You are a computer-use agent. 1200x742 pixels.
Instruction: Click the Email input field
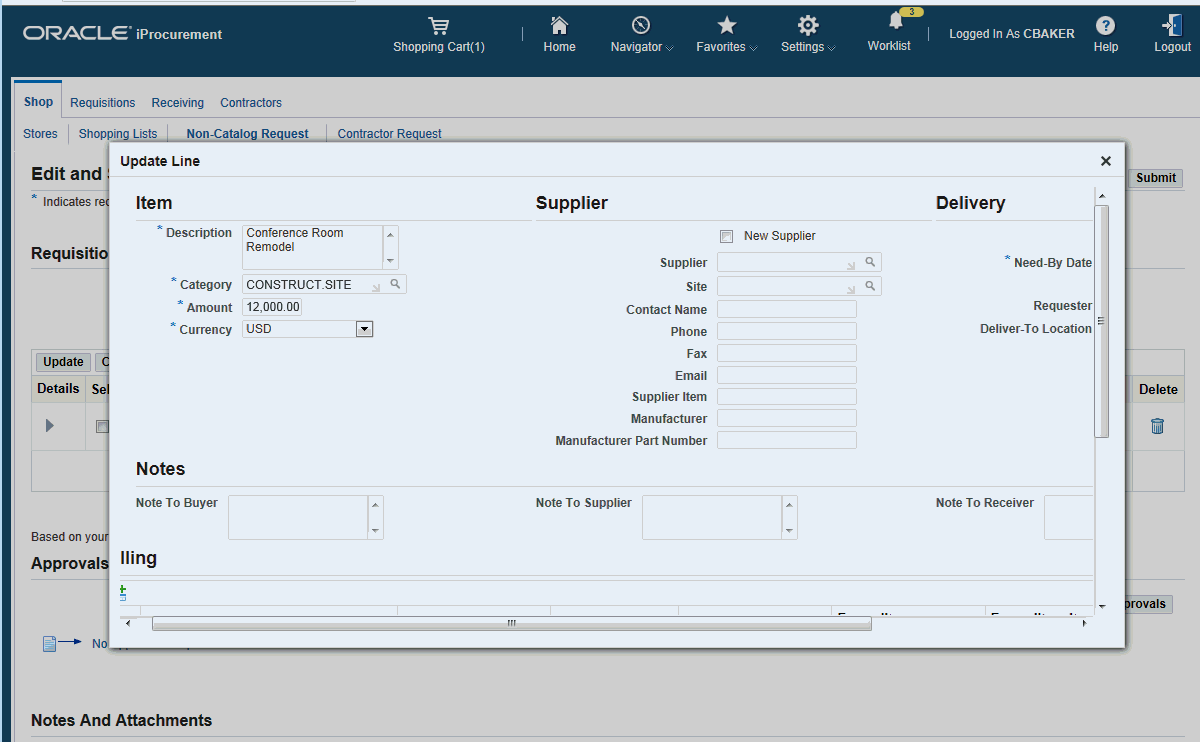point(787,375)
